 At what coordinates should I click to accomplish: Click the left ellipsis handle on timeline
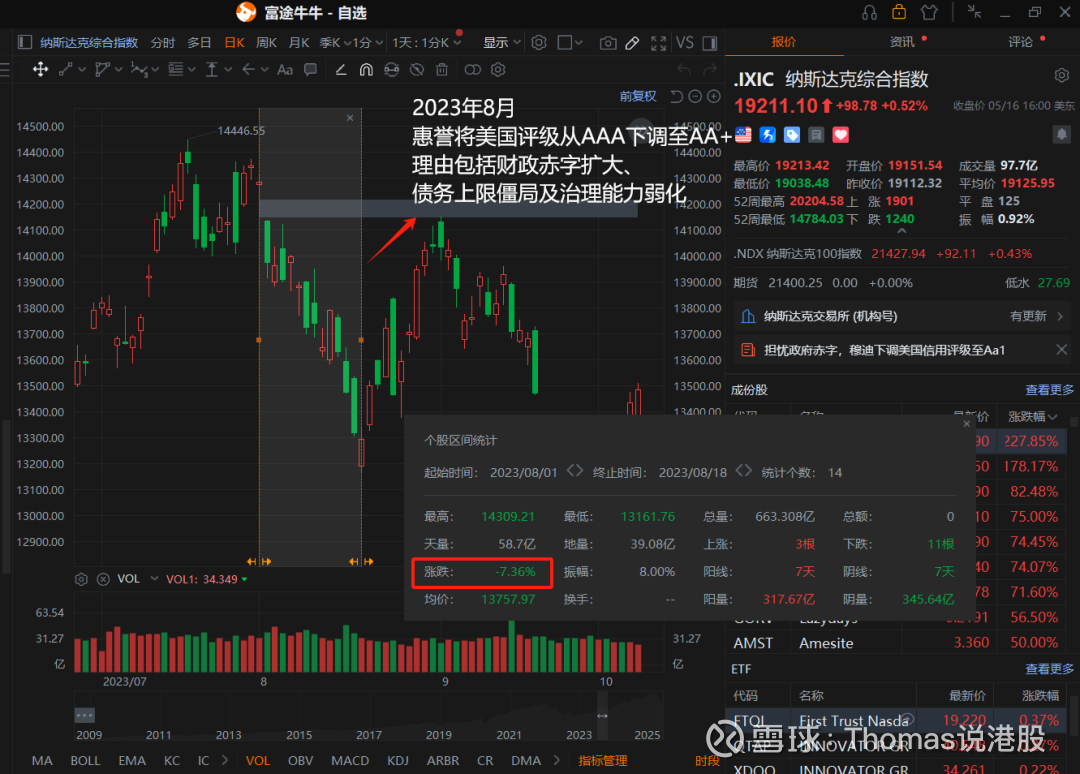[x=84, y=715]
